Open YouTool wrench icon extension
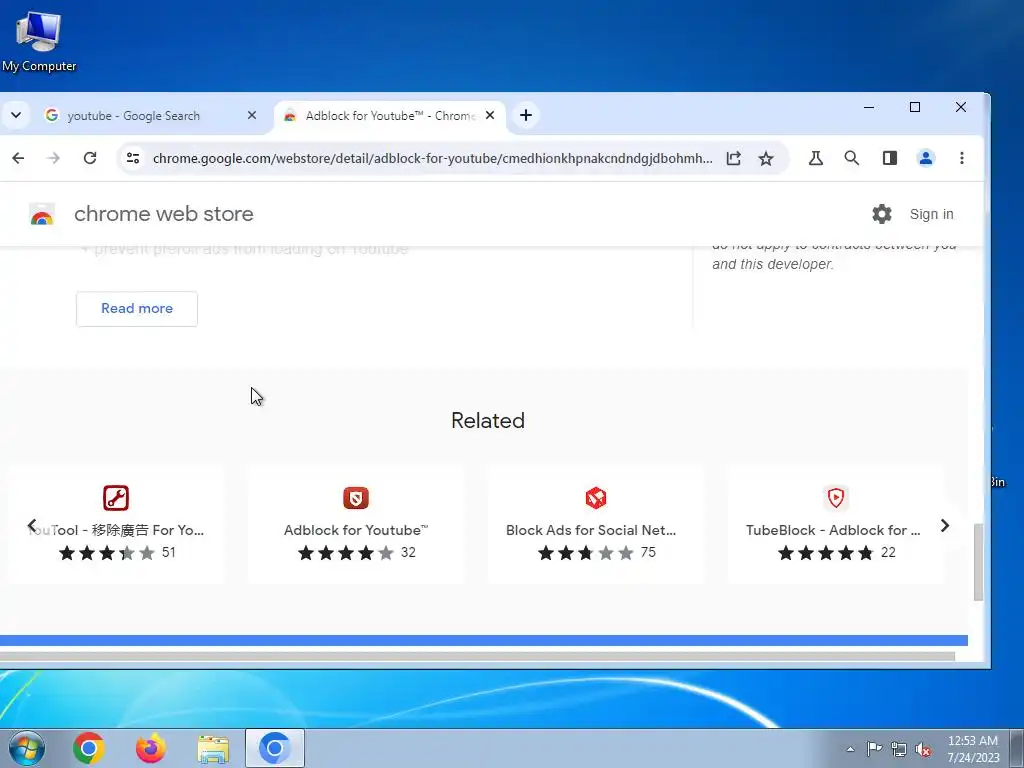1024x768 pixels. [116, 498]
